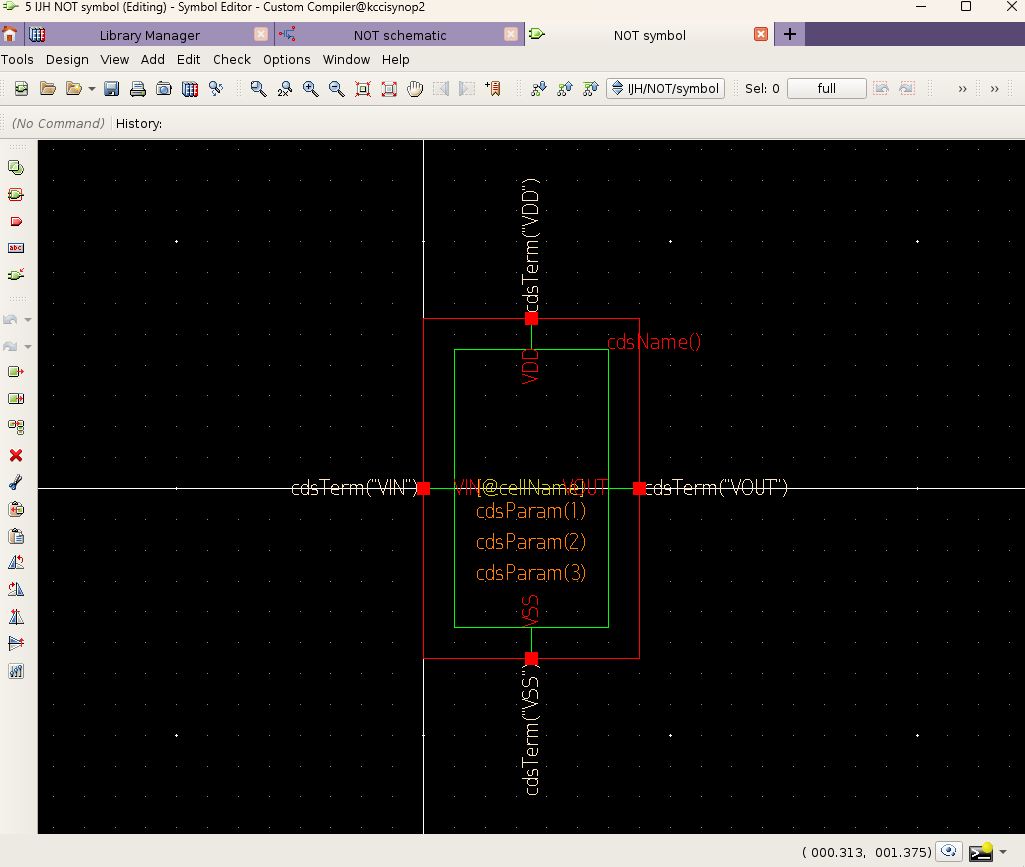This screenshot has height=867, width=1025.
Task: Select the add pin tool
Action: pos(16,222)
